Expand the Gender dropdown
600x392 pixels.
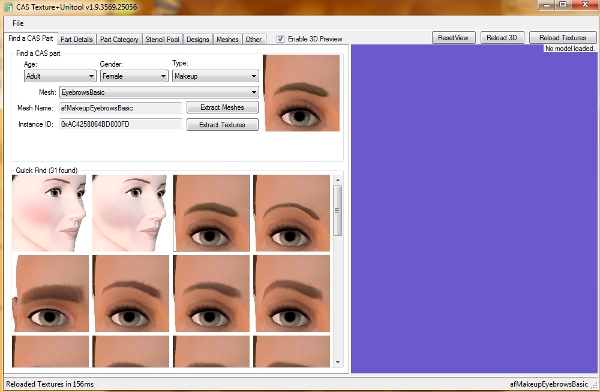coord(134,76)
